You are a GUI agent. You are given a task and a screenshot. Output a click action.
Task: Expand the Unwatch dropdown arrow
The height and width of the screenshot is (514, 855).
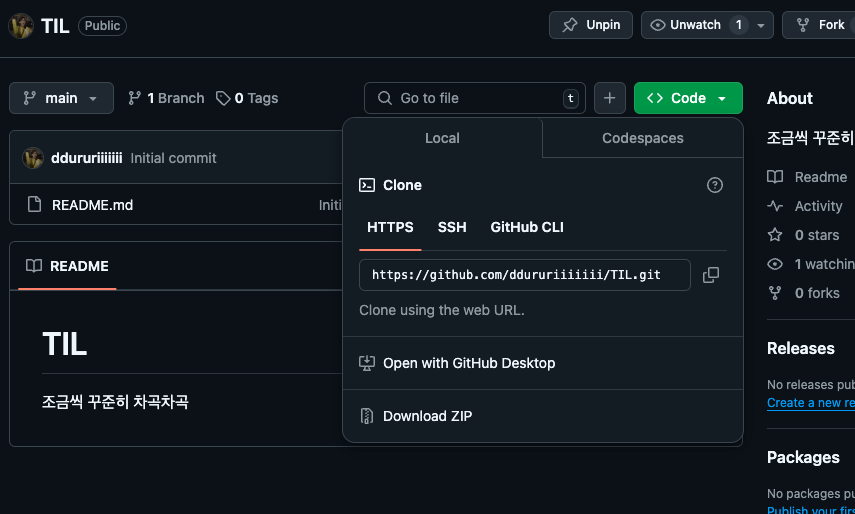click(761, 26)
